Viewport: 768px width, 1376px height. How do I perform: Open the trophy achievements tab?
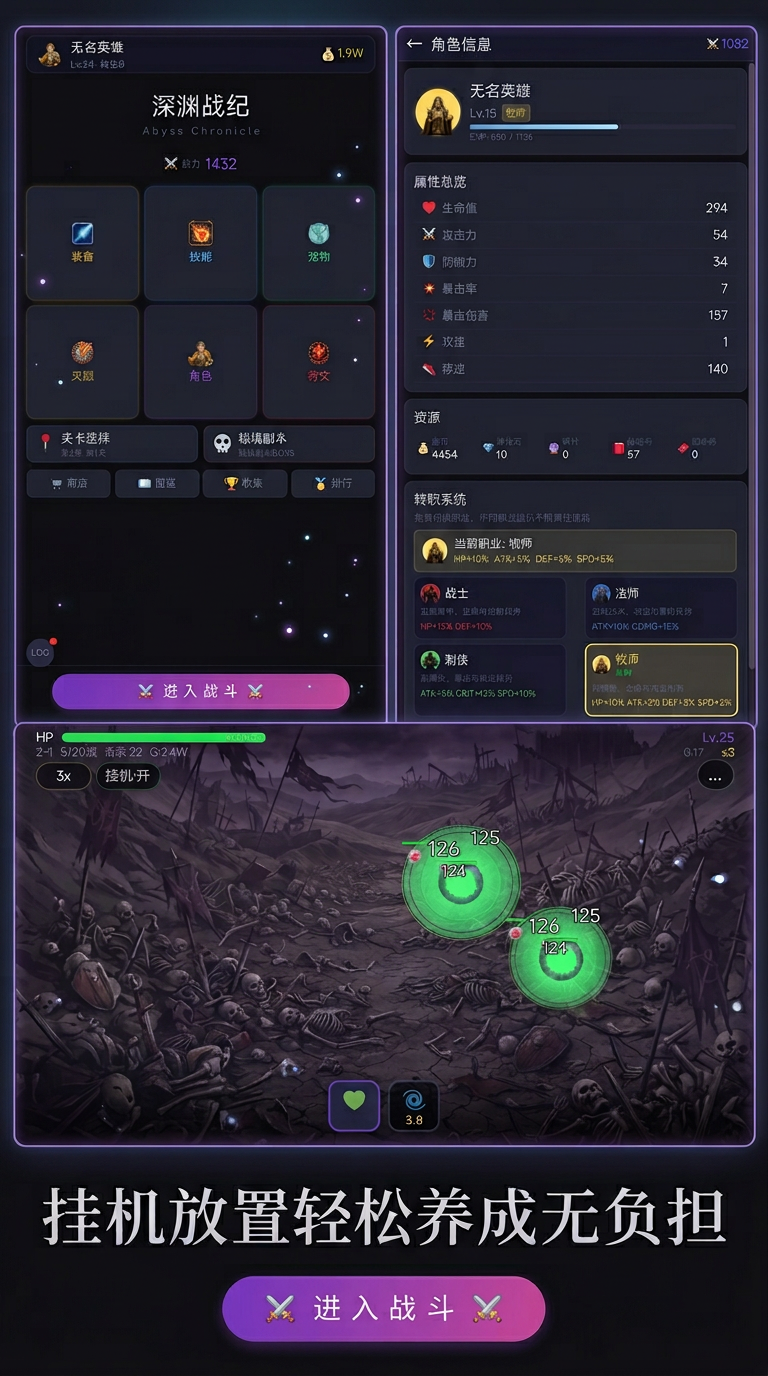(x=245, y=483)
